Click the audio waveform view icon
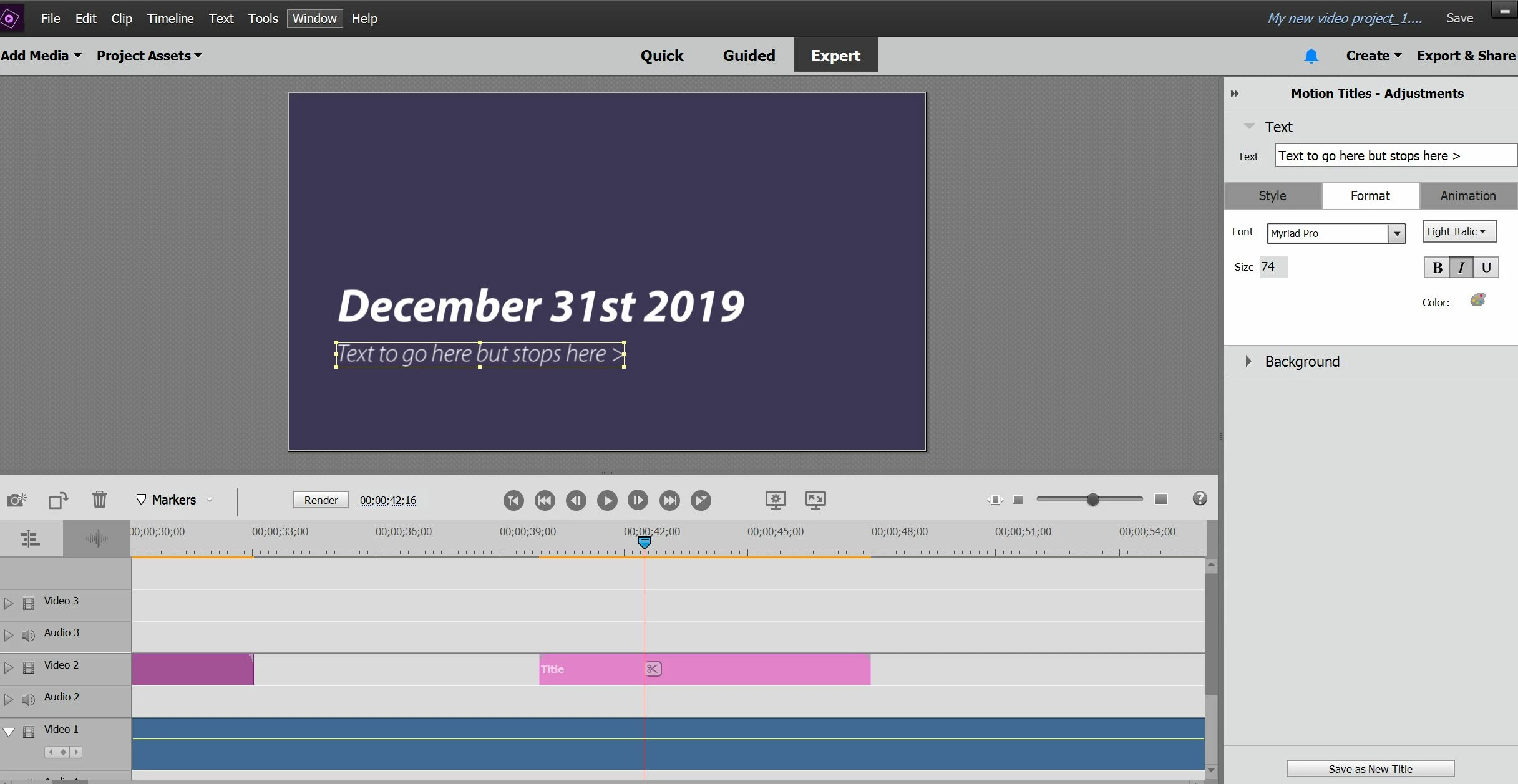 coord(96,538)
